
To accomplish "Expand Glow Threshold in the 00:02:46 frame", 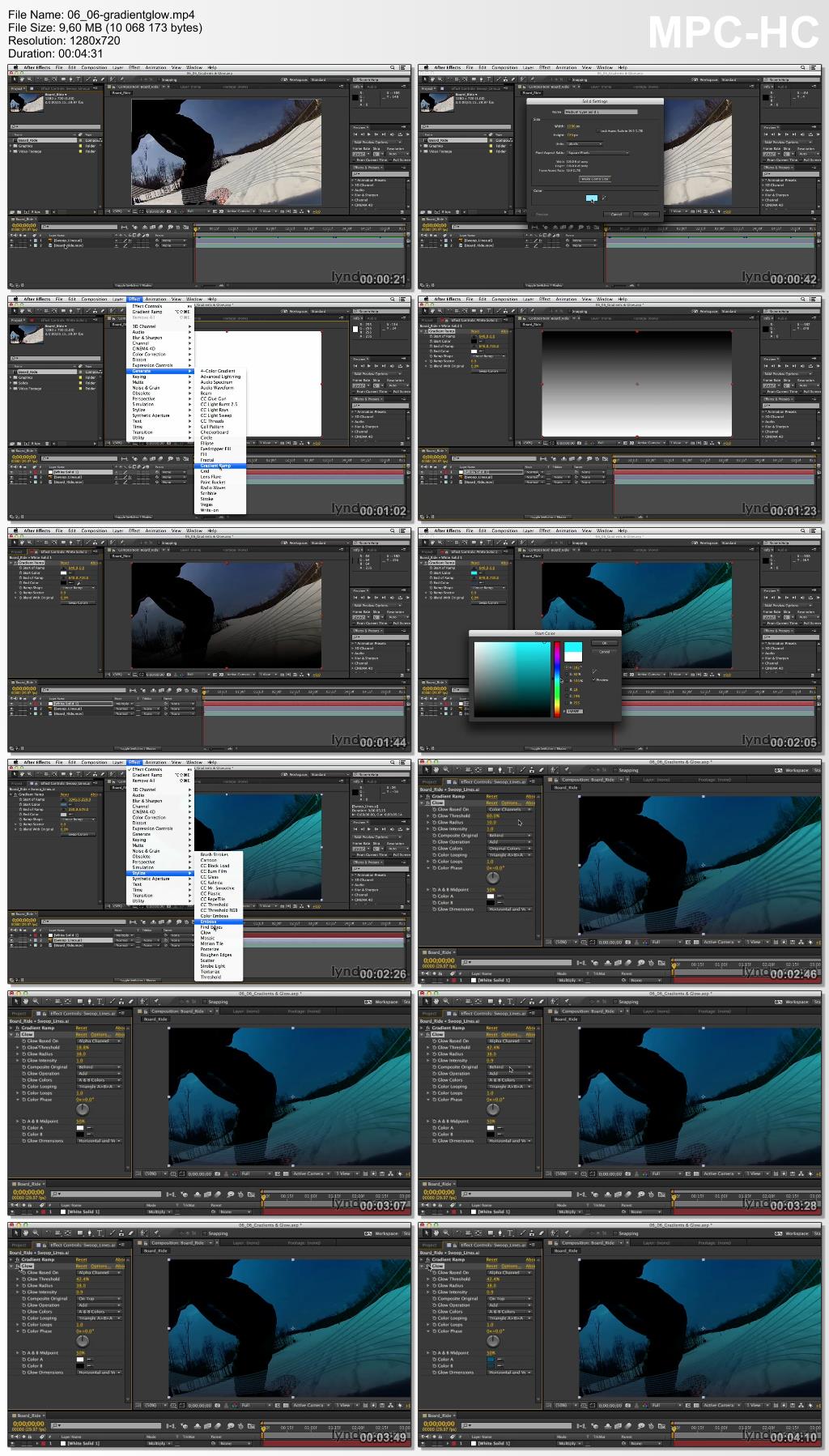I will click(x=427, y=815).
